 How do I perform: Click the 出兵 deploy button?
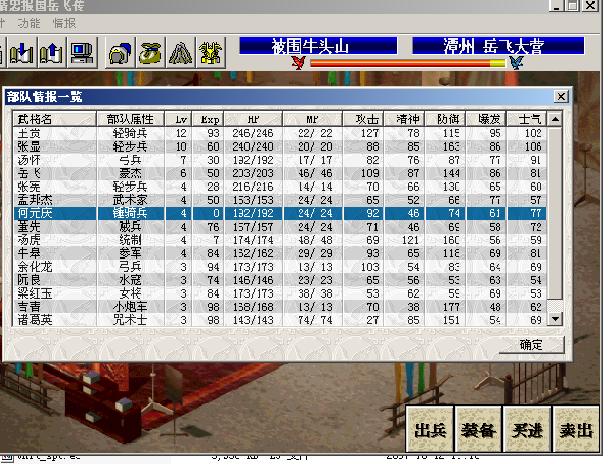coord(429,429)
